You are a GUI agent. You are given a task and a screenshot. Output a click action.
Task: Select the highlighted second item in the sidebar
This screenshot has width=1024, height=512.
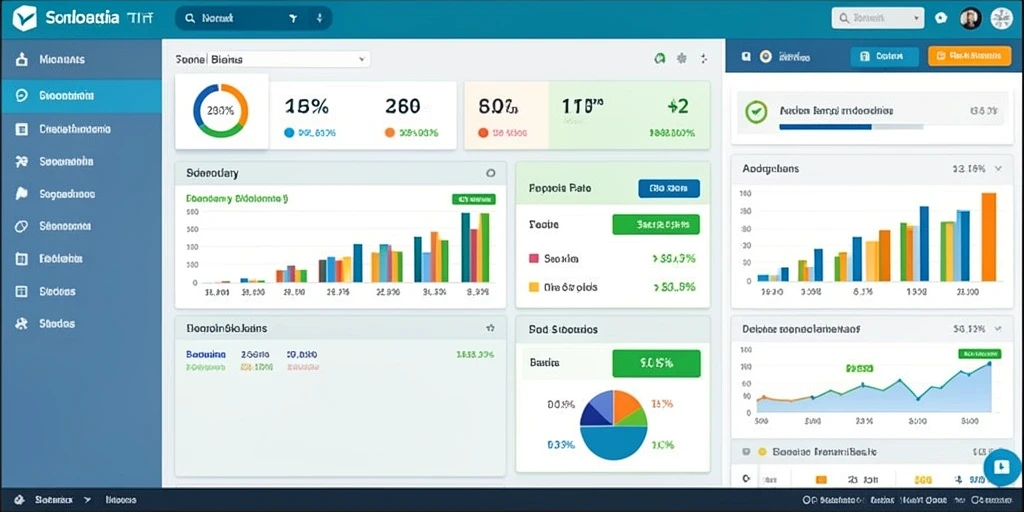coord(81,96)
